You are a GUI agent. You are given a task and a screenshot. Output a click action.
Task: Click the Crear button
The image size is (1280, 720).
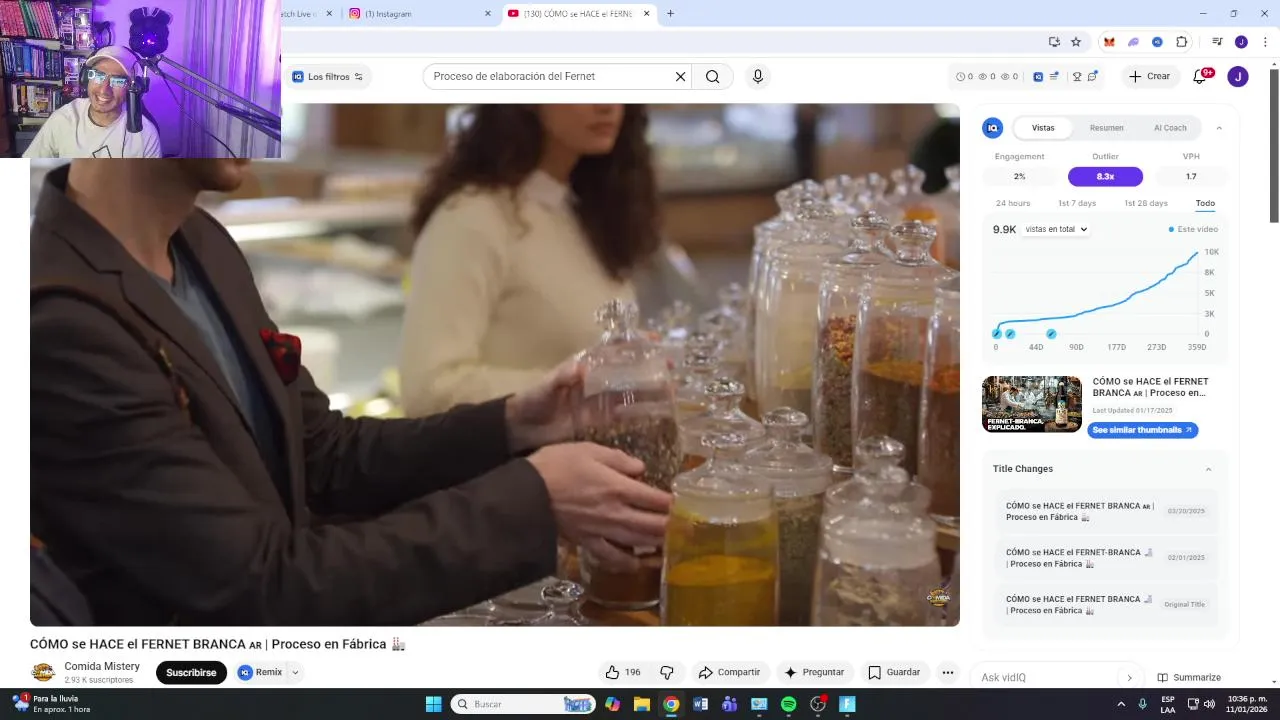[x=1149, y=77]
